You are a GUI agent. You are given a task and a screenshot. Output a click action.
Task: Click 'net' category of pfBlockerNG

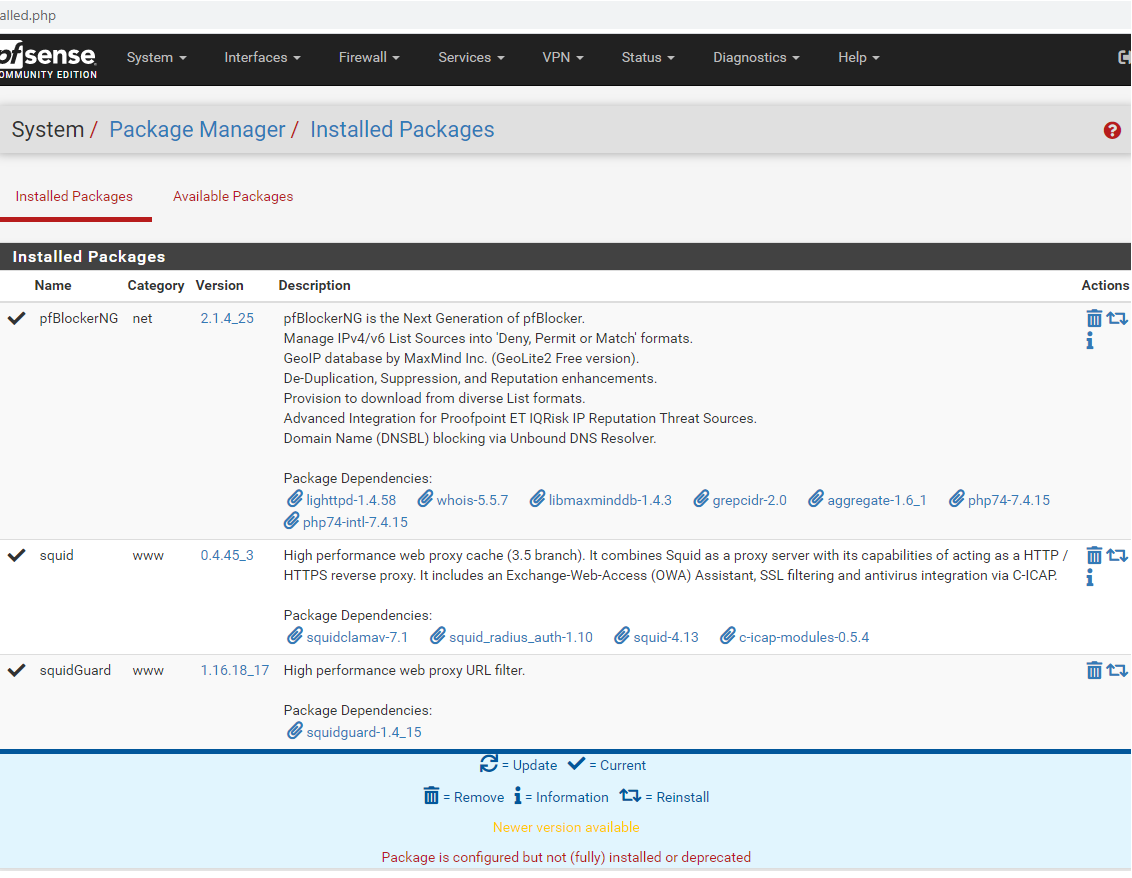coord(142,318)
